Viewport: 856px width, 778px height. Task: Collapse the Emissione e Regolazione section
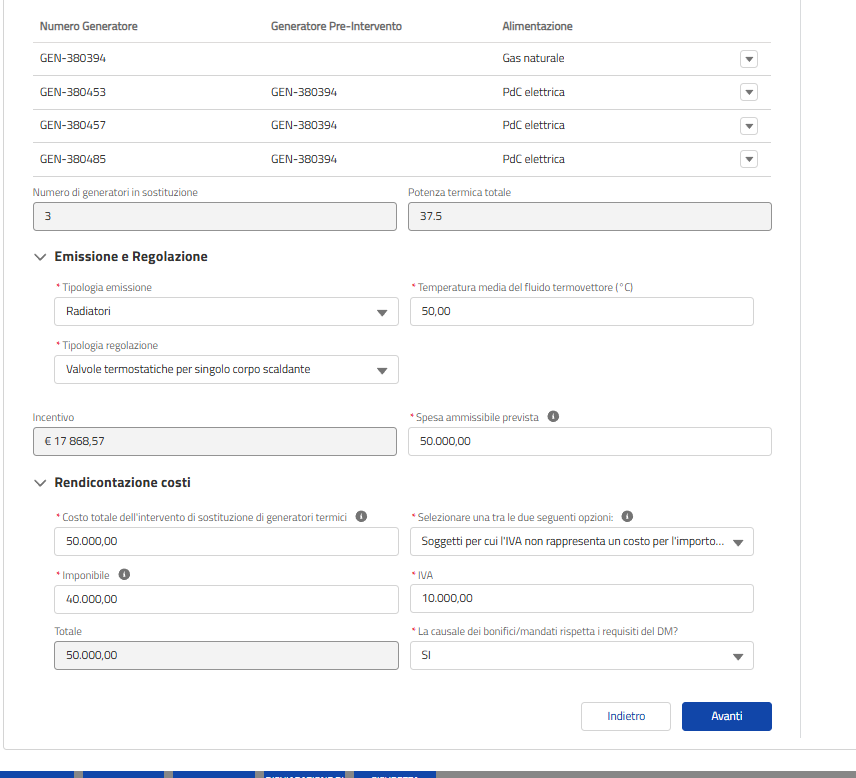pyautogui.click(x=40, y=257)
